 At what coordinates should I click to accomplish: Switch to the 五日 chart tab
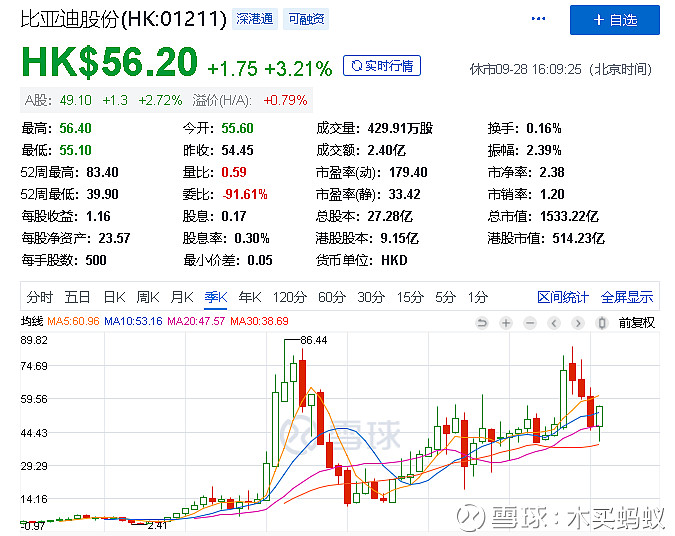[x=77, y=297]
